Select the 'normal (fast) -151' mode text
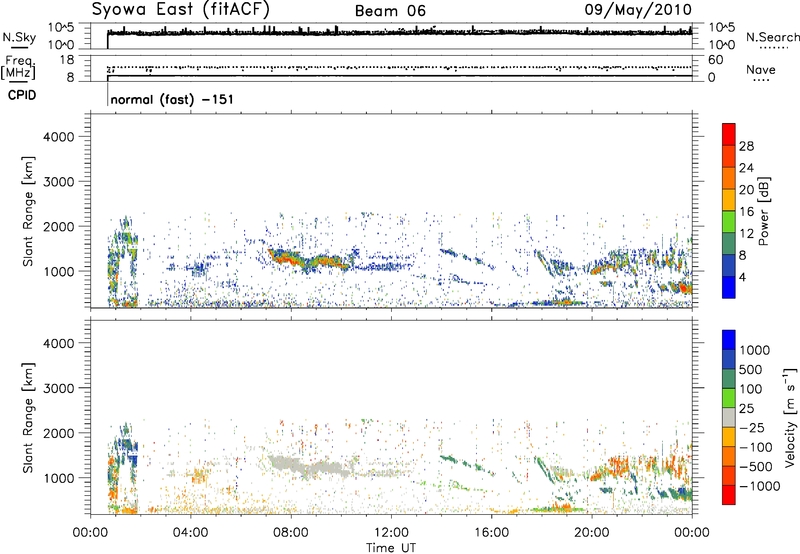Viewport: 800px width, 554px height. (x=172, y=99)
